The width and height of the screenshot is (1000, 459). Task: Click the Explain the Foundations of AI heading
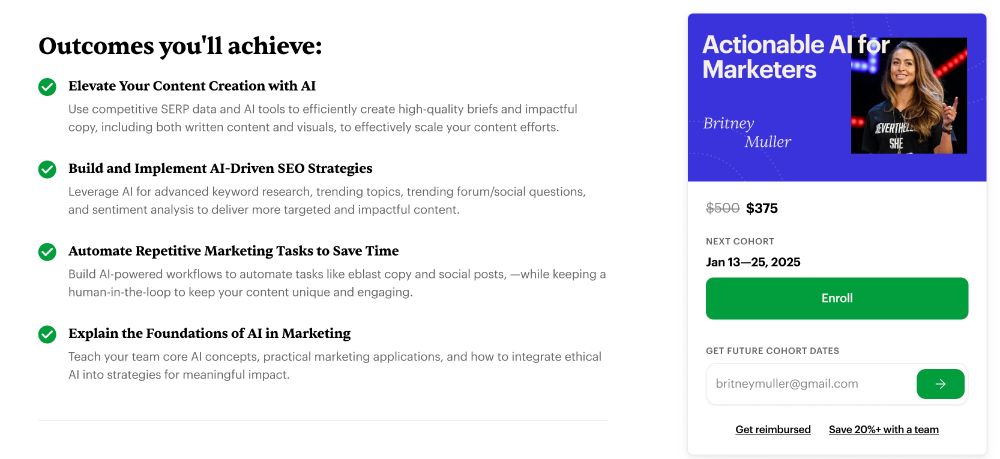click(x=209, y=333)
